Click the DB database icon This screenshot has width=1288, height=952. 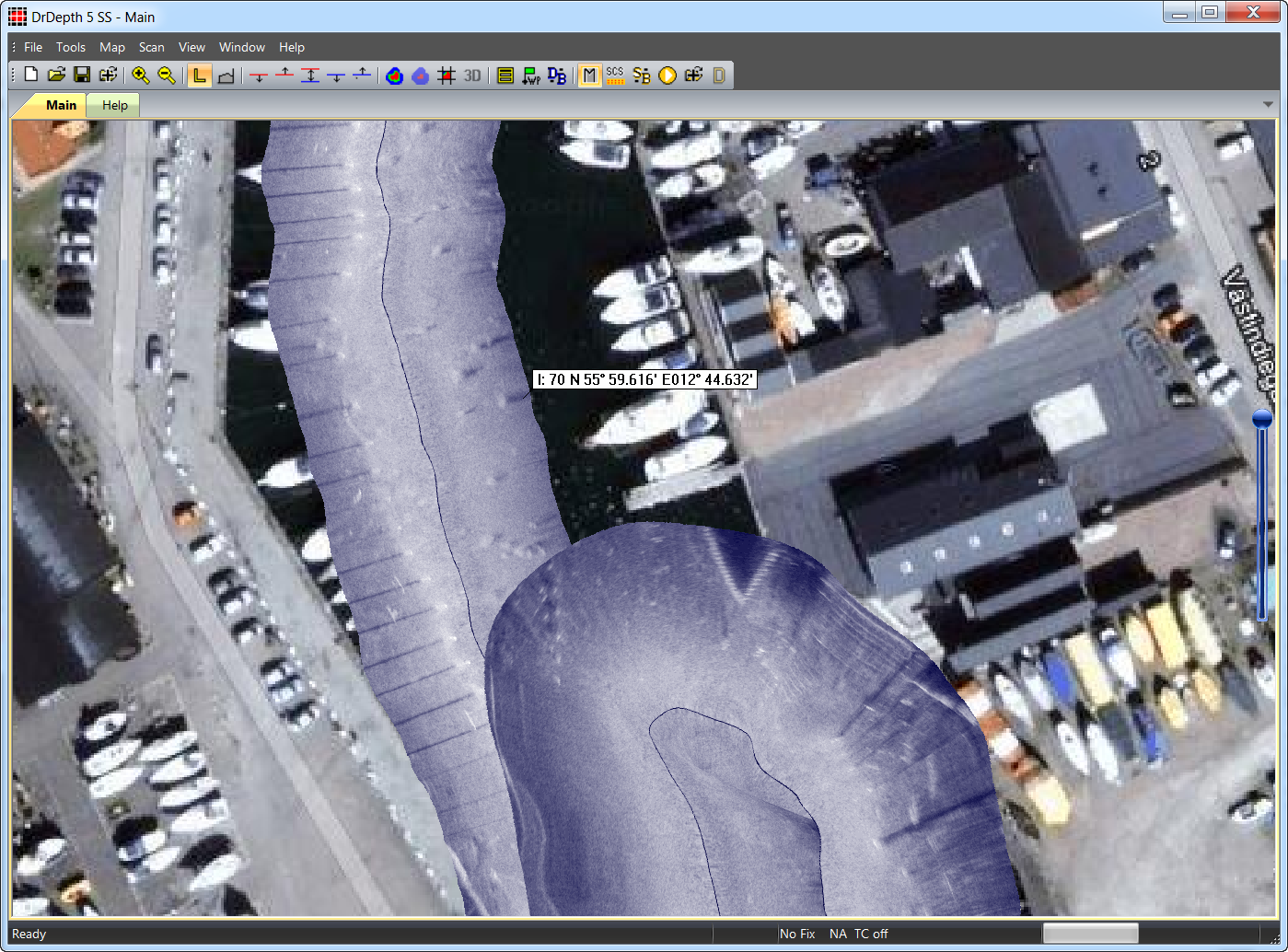tap(557, 75)
